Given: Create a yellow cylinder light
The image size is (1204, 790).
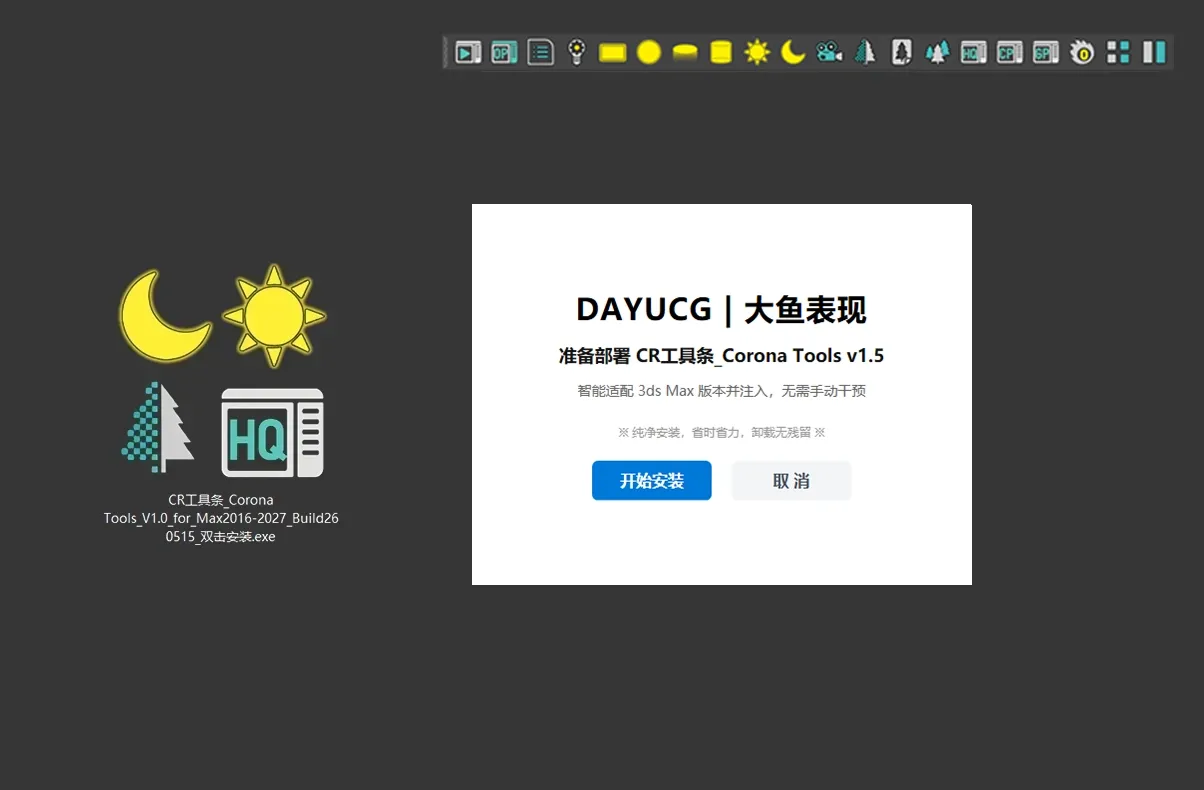Looking at the screenshot, I should pyautogui.click(x=721, y=52).
